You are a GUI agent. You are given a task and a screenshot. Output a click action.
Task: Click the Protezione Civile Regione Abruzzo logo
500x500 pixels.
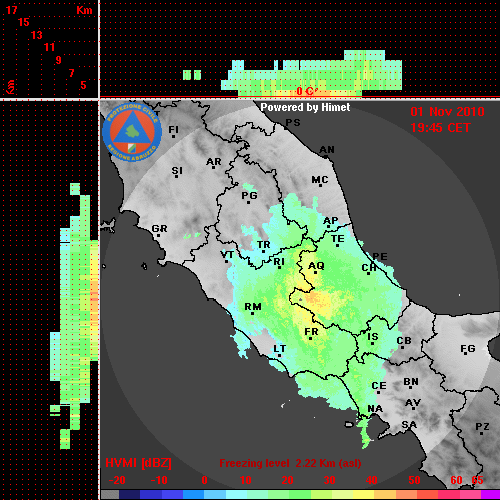[x=132, y=132]
